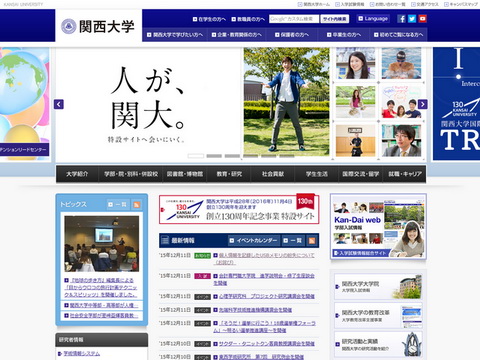Open the 18歳選挙権フォーラム news item

(265, 327)
